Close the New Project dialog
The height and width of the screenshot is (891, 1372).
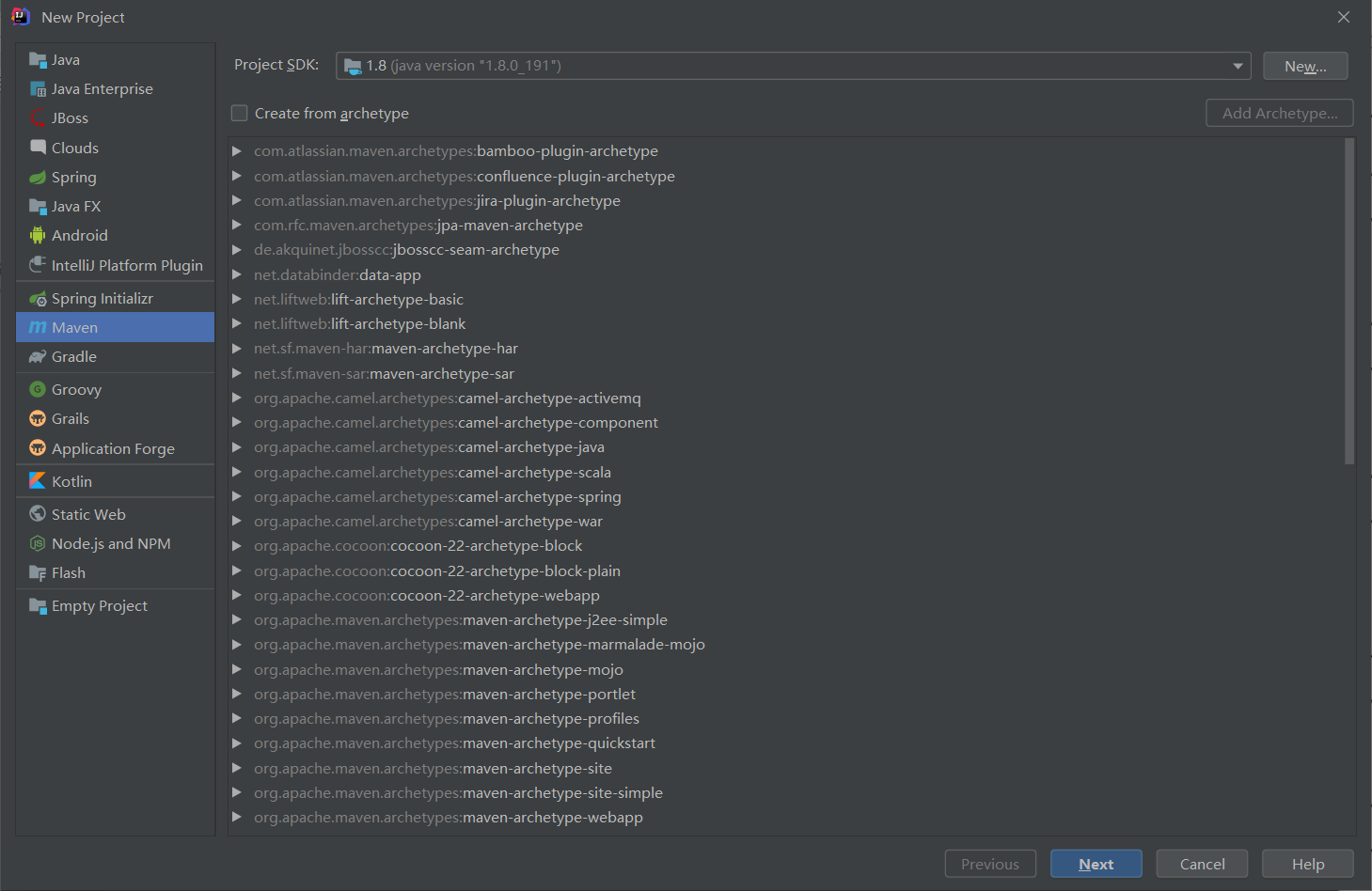click(x=1344, y=17)
